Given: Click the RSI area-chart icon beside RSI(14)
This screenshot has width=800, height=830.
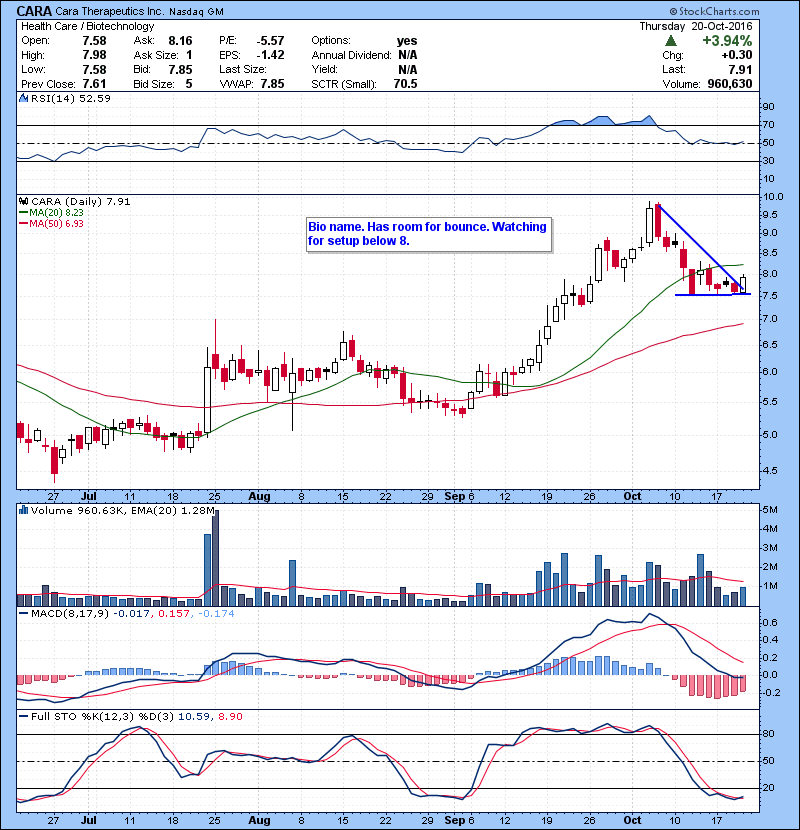Looking at the screenshot, I should 23,98.
